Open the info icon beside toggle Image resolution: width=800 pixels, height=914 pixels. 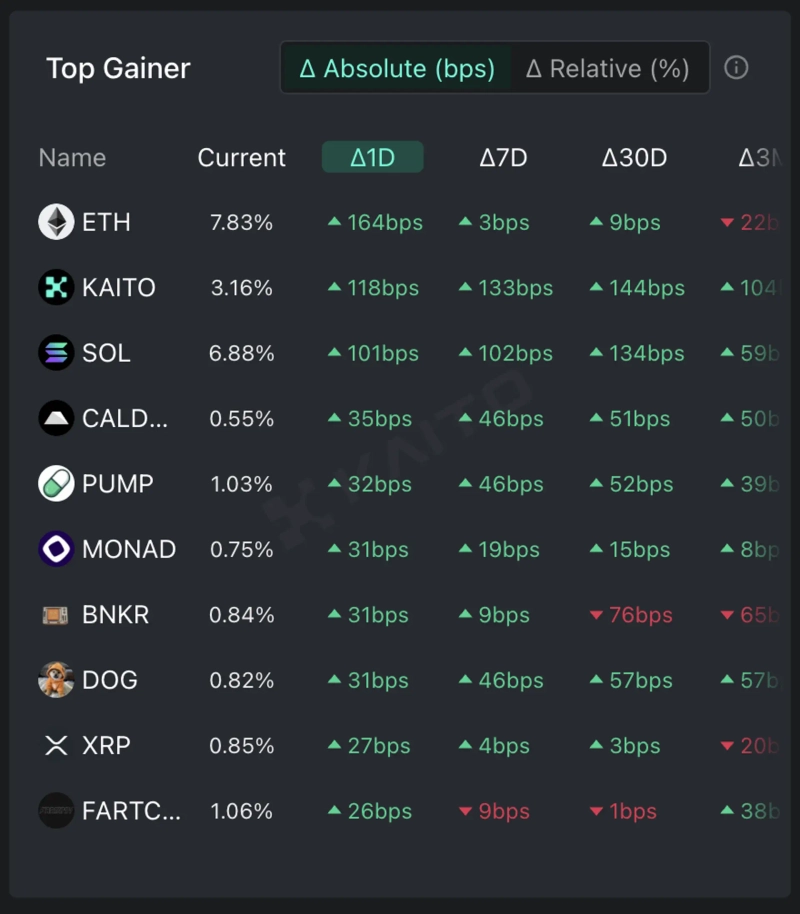(x=736, y=68)
